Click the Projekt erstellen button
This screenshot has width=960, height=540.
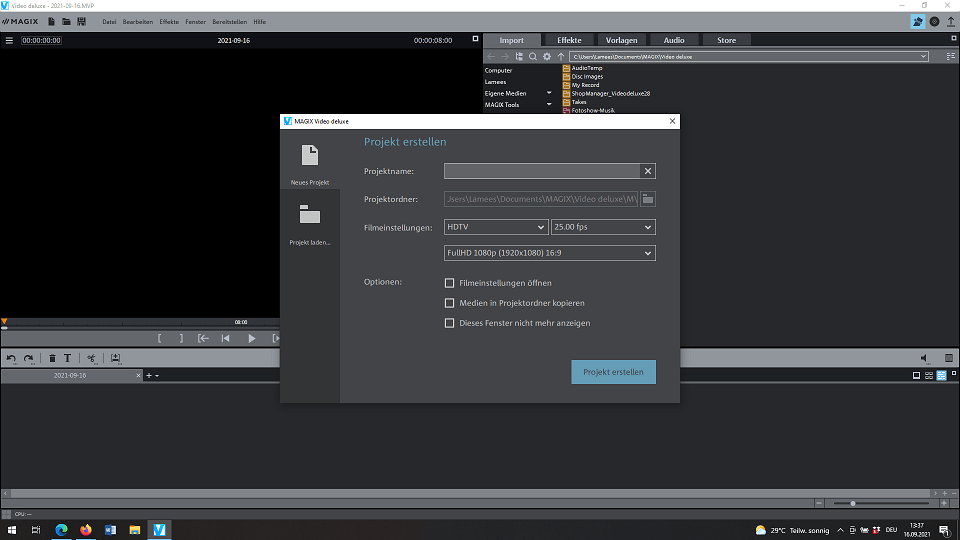click(613, 372)
